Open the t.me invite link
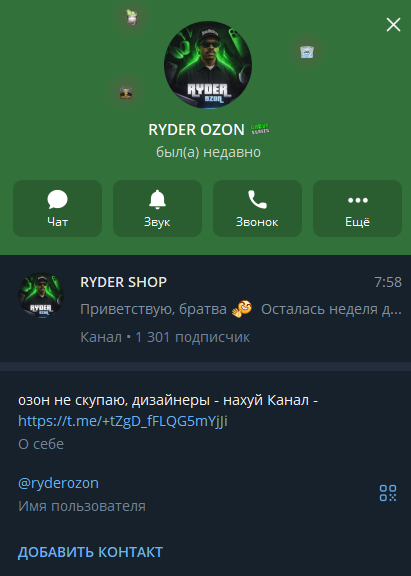This screenshot has width=411, height=576. (x=123, y=421)
